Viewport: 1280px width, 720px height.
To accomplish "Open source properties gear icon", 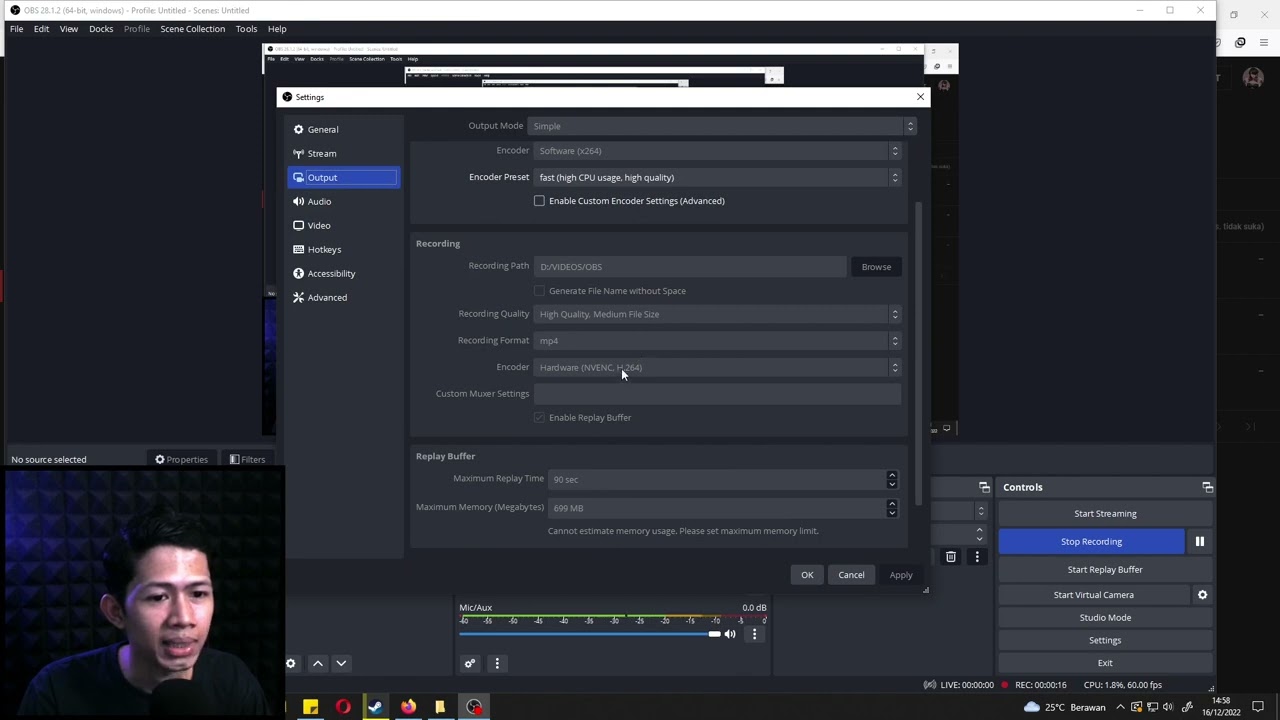I will (291, 663).
